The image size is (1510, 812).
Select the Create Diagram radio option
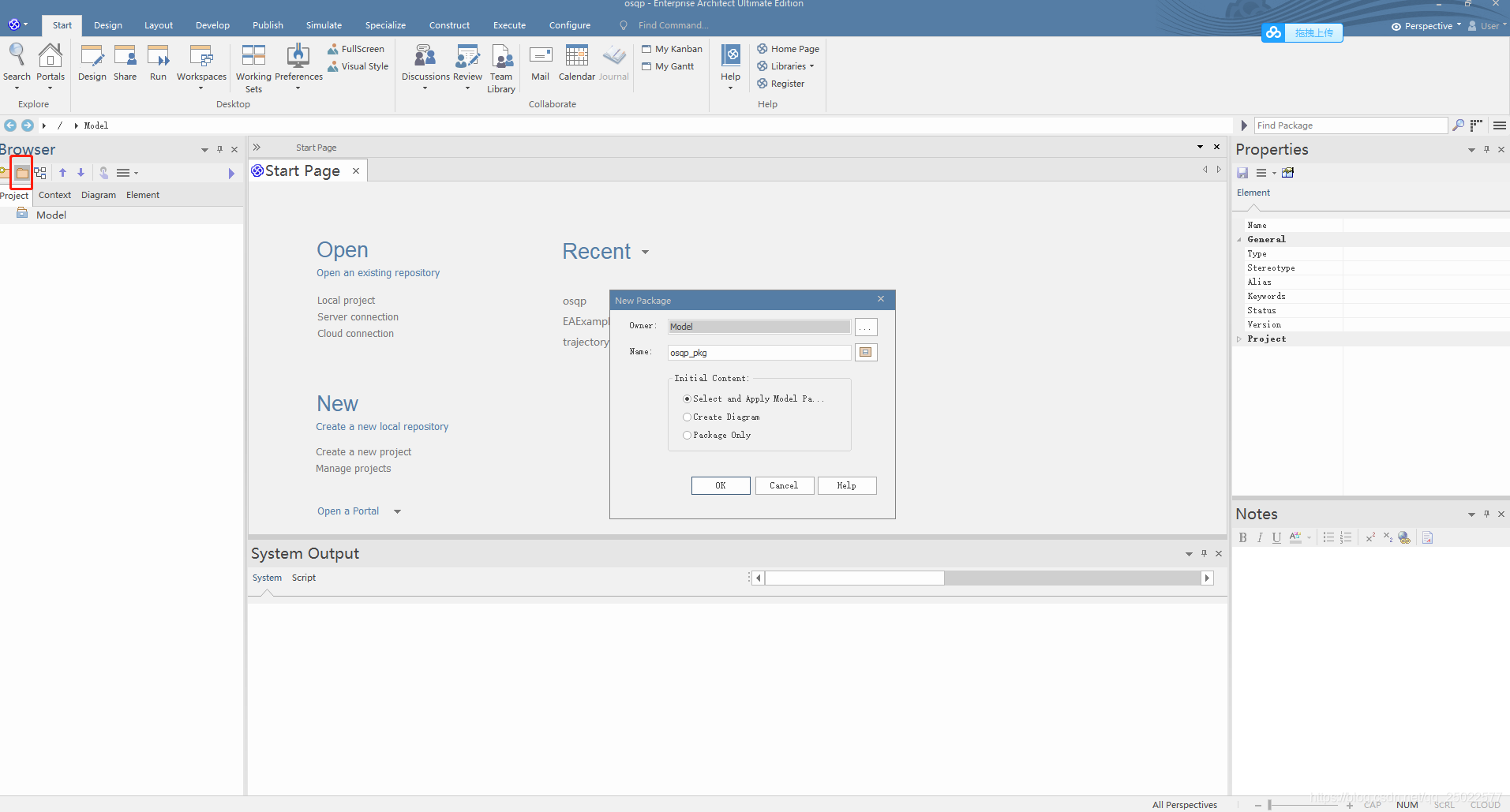687,417
